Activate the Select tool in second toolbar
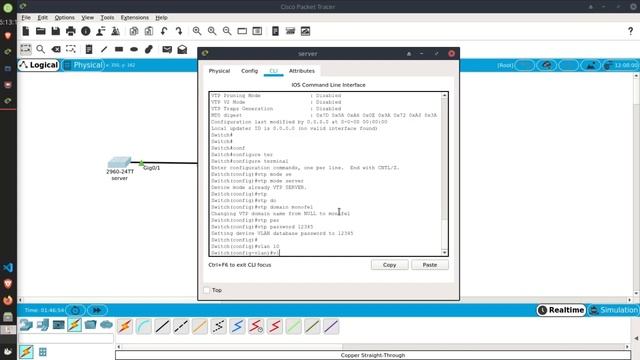The height and width of the screenshot is (360, 640). (26, 49)
